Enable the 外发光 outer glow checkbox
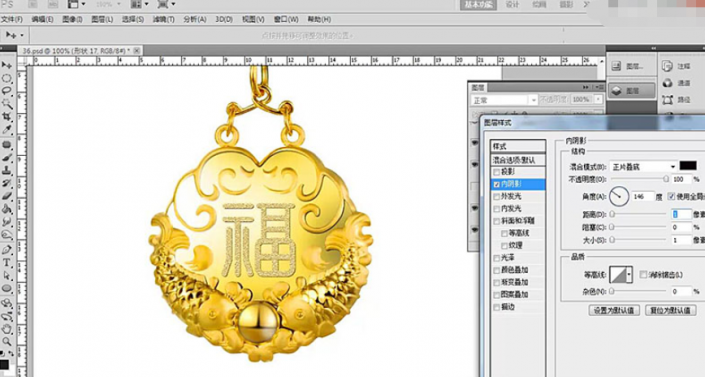The image size is (705, 377). click(496, 197)
